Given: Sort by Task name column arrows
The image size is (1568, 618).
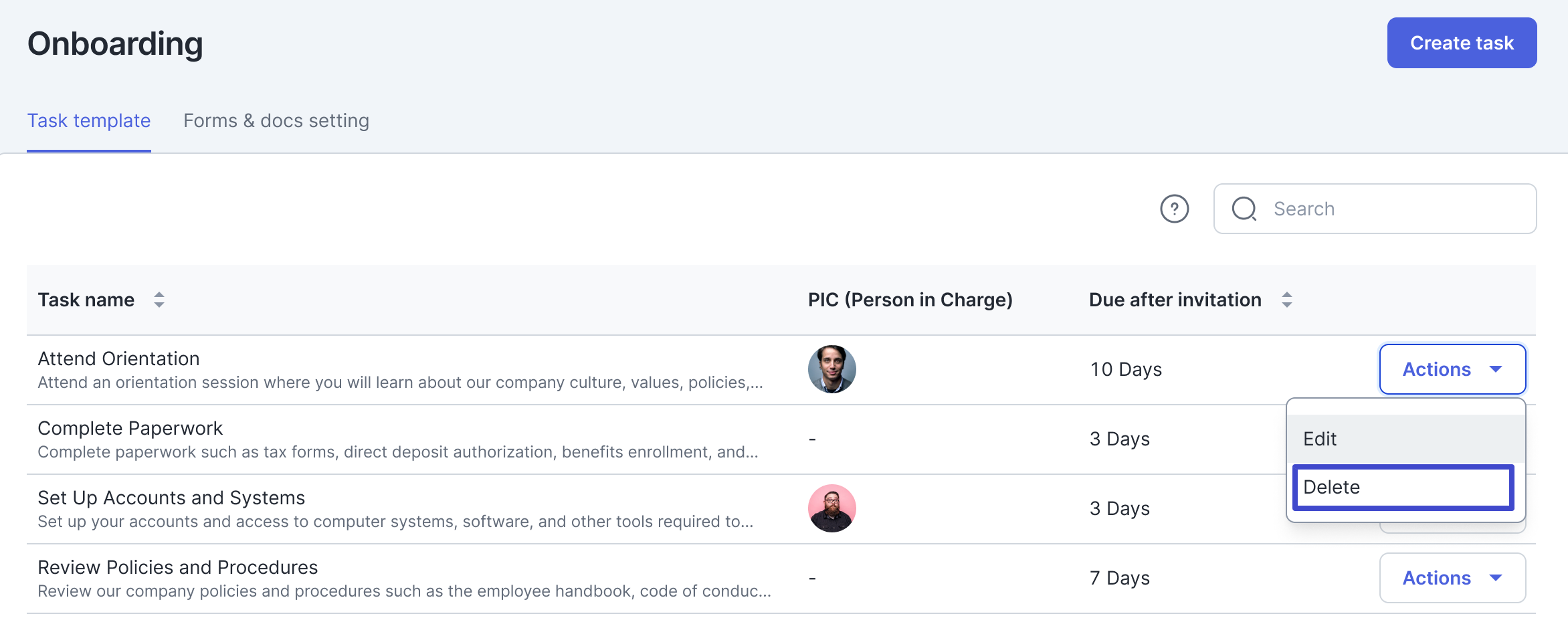Looking at the screenshot, I should click(159, 300).
